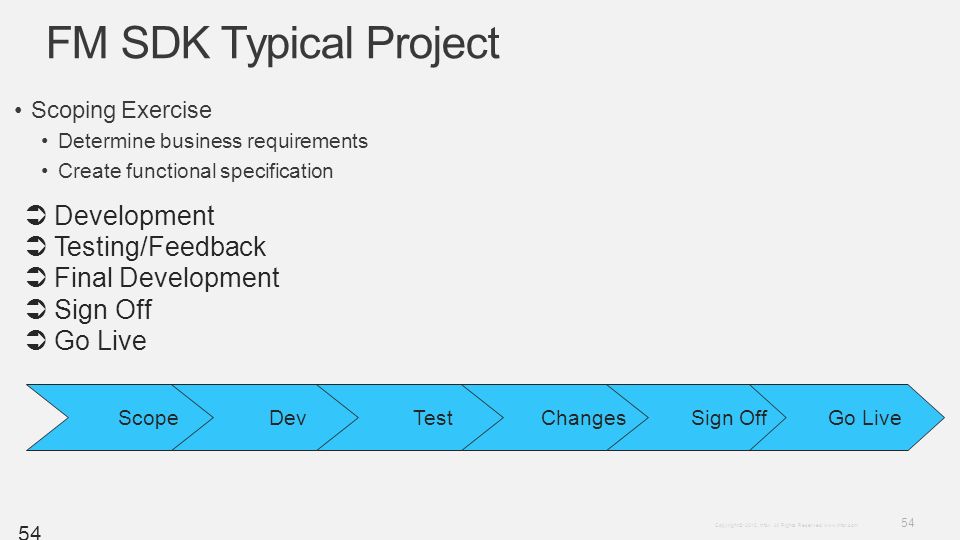Viewport: 960px width, 540px height.
Task: Select the Scope chevron in the process bar
Action: 120,418
